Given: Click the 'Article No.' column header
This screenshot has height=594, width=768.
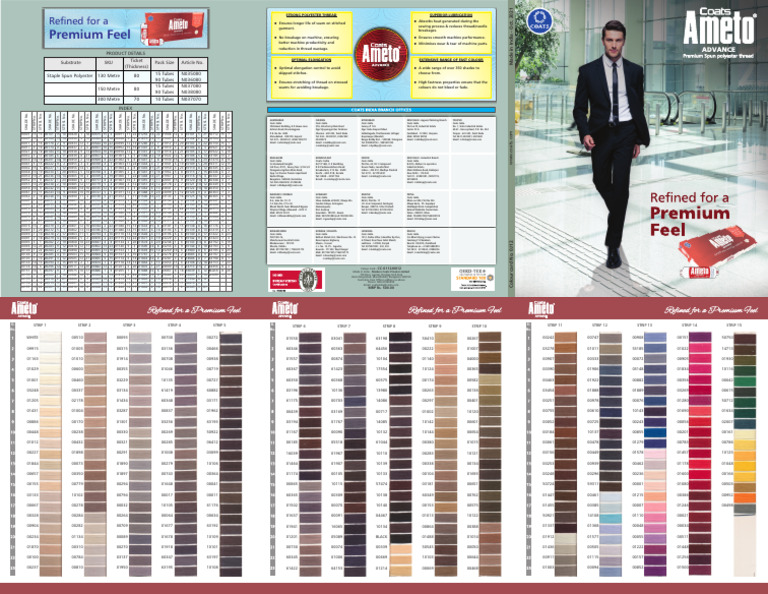Looking at the screenshot, I should [x=192, y=63].
